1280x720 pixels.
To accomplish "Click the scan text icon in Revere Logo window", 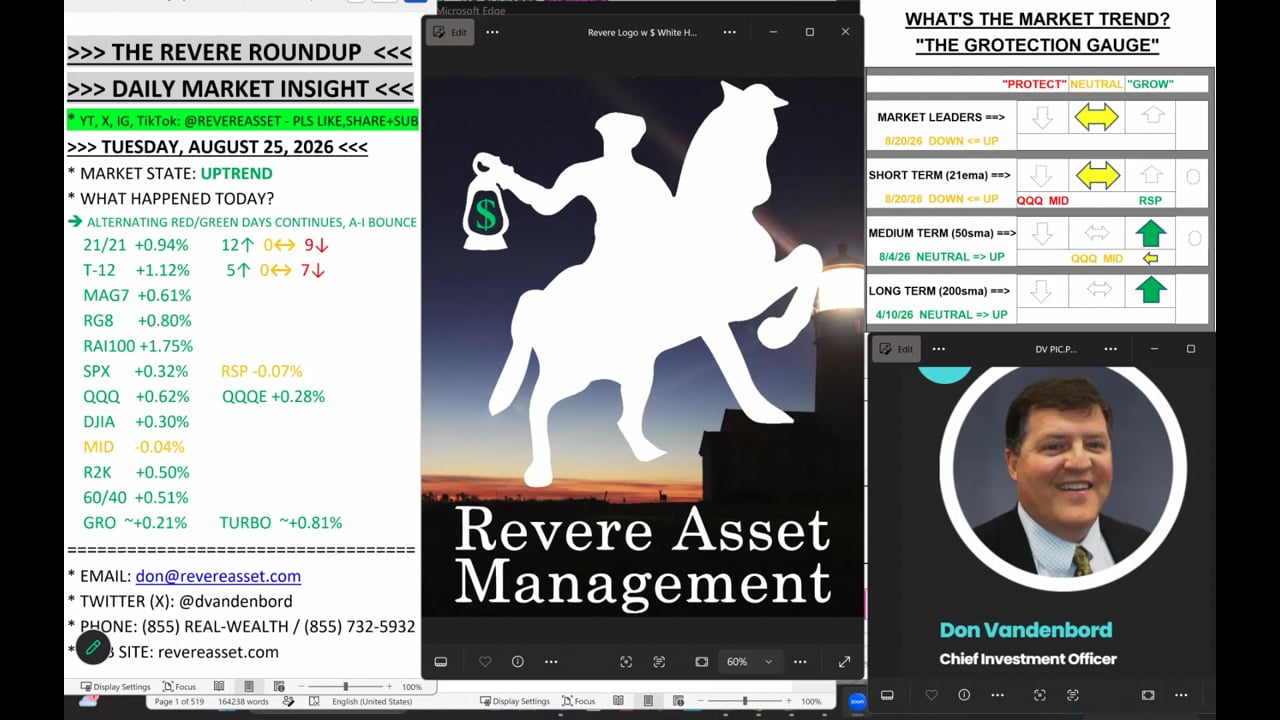I will click(659, 662).
